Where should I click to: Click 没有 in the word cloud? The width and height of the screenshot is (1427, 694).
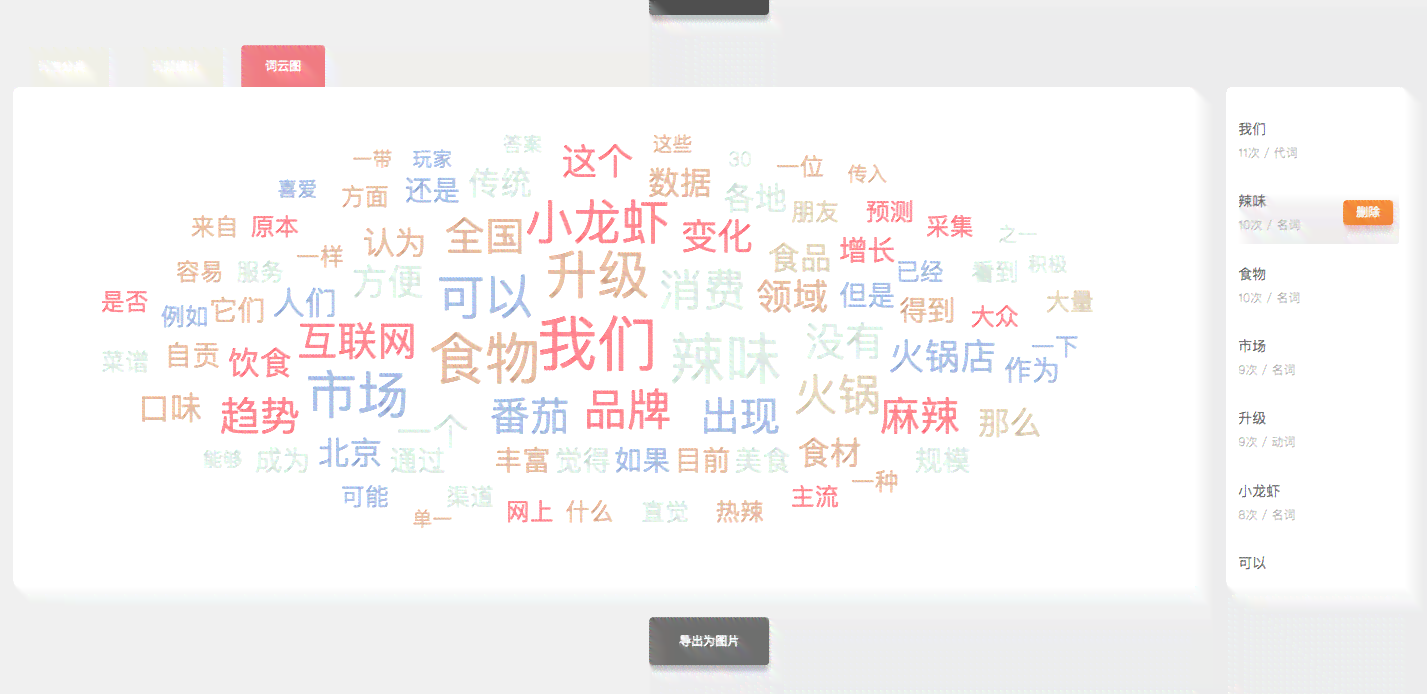click(x=843, y=341)
